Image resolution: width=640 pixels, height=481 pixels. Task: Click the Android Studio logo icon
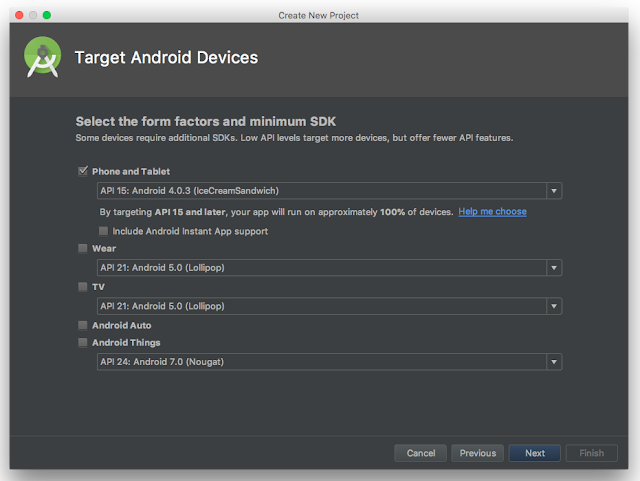click(x=44, y=57)
